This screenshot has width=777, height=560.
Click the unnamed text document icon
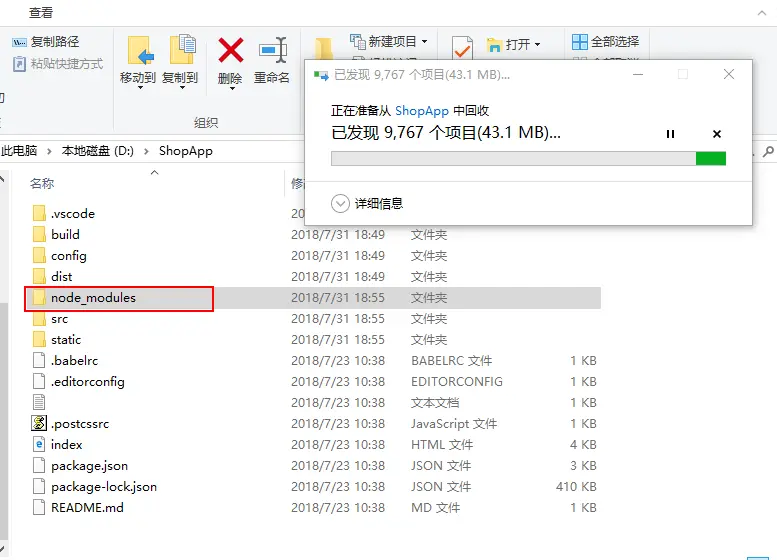click(x=39, y=402)
